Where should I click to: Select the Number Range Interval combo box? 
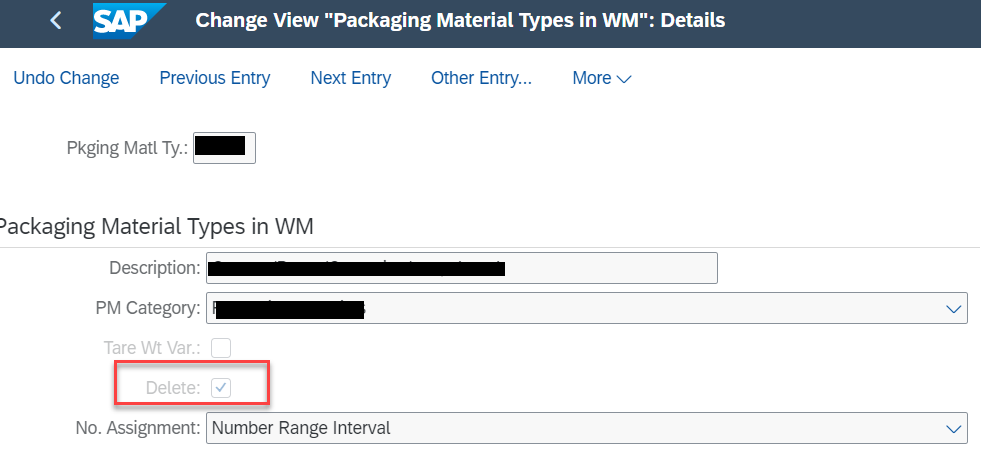[x=587, y=428]
